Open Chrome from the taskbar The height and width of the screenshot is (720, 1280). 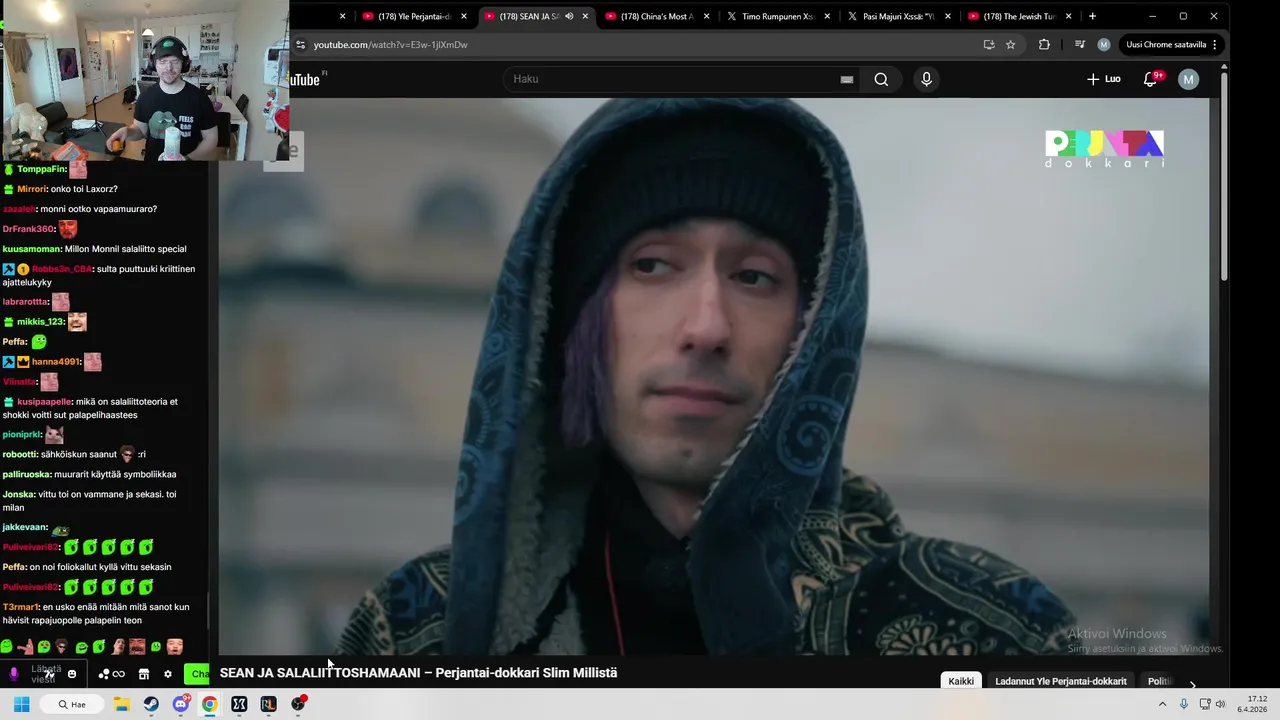click(210, 704)
